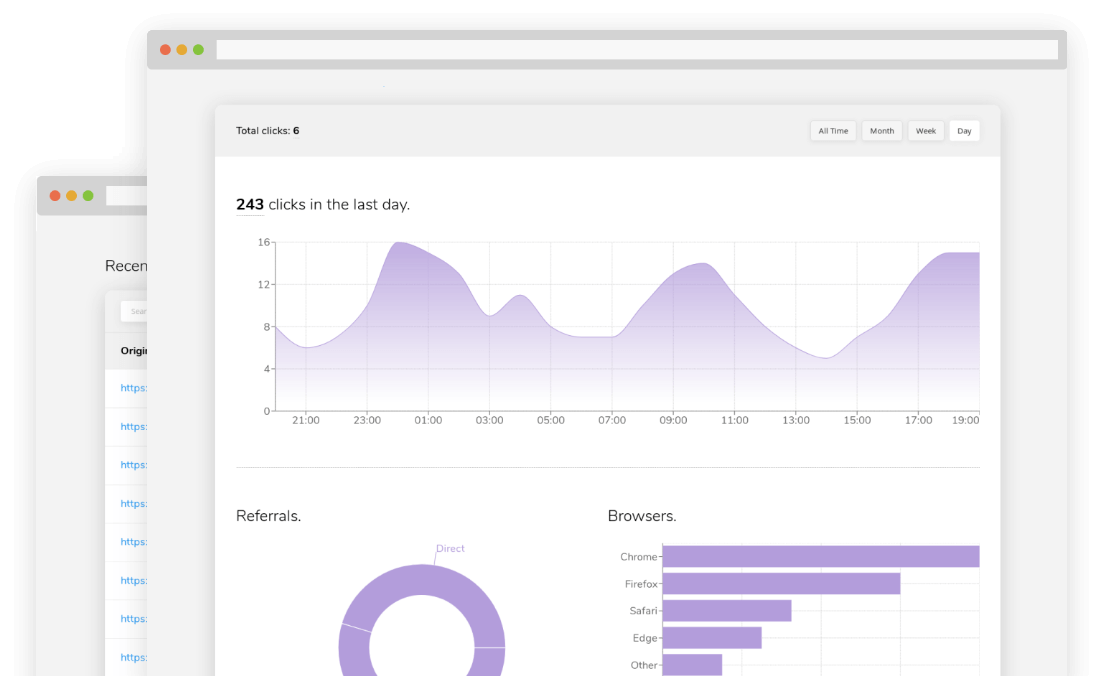1102x676 pixels.
Task: Click the Chrome label in Browsers chart
Action: pyautogui.click(x=638, y=557)
